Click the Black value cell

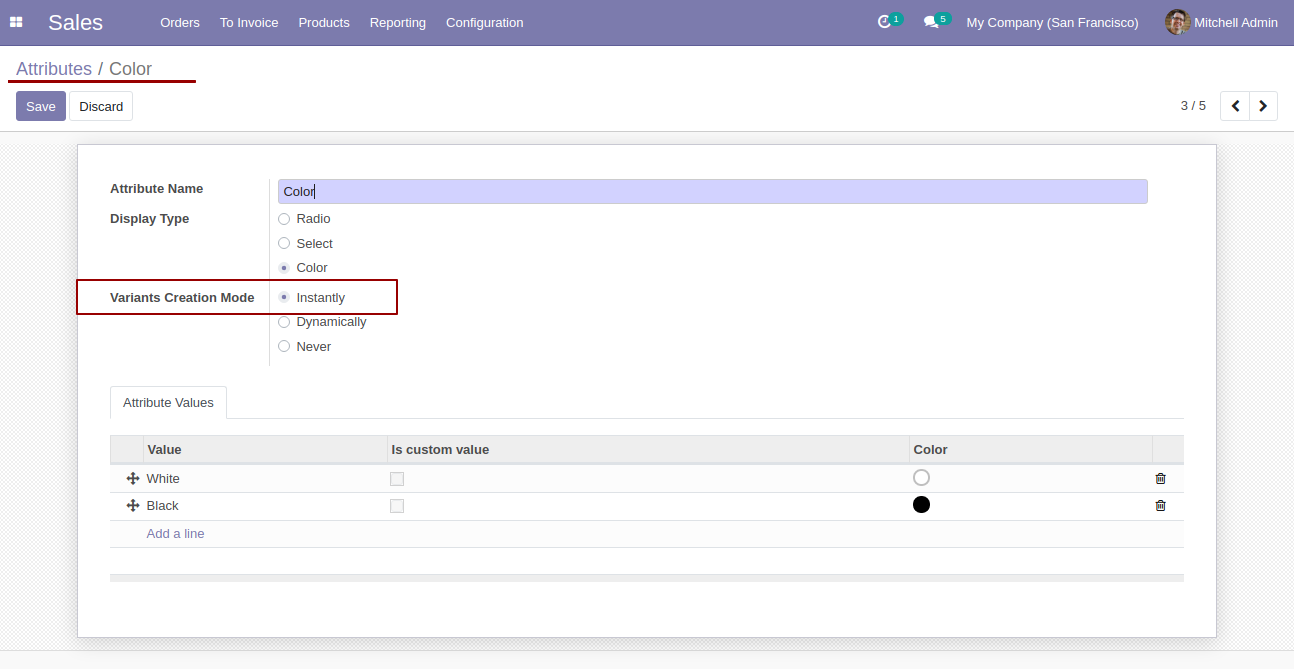click(x=265, y=506)
